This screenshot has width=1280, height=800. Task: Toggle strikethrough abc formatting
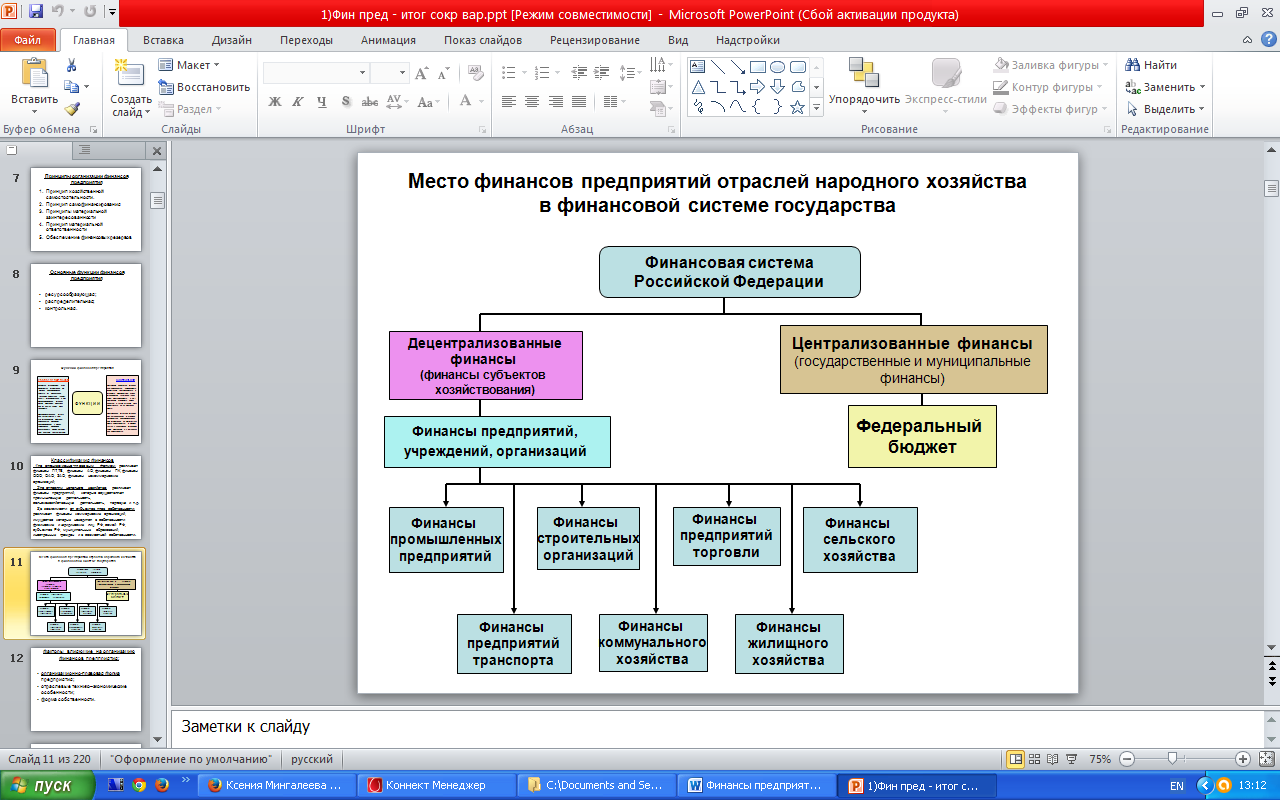coord(369,101)
